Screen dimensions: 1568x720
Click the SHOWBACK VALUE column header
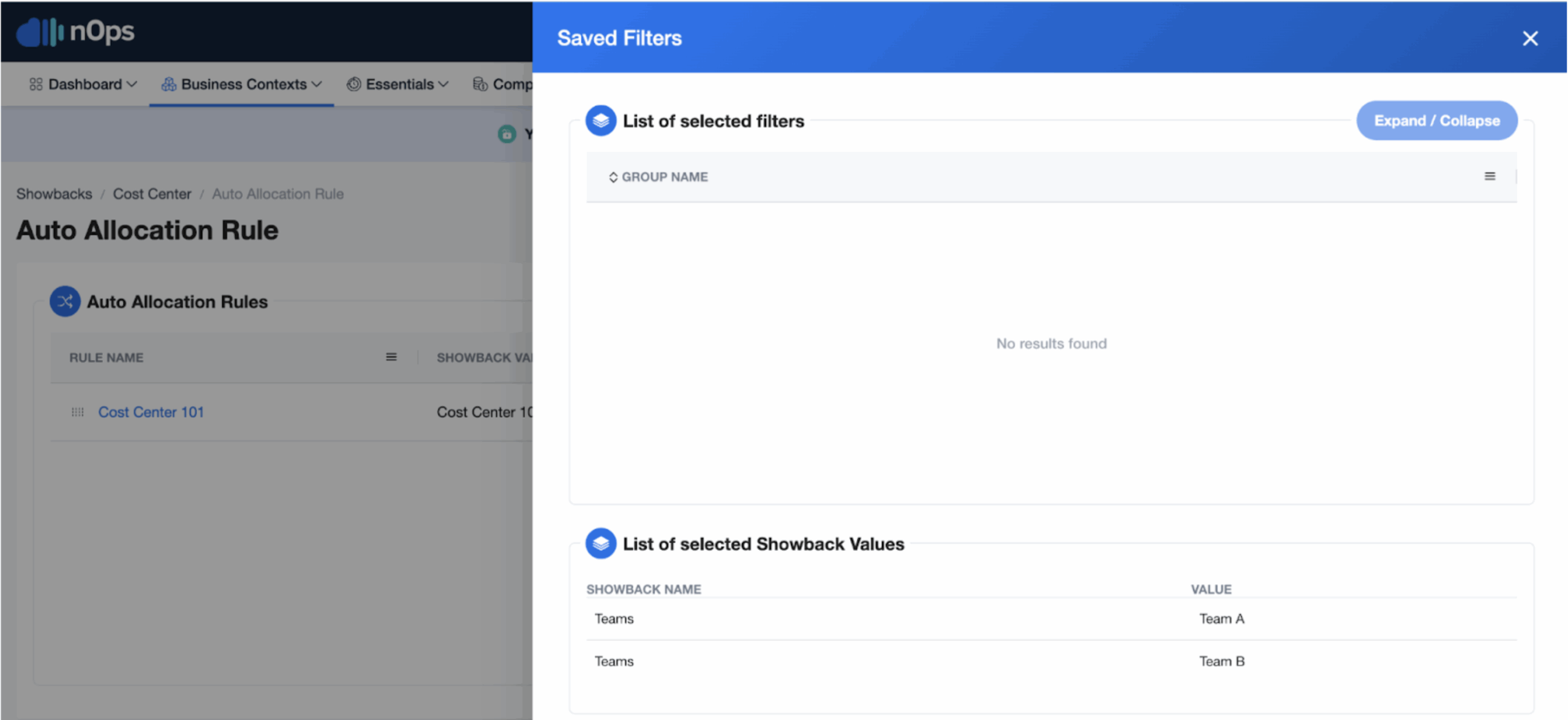pyautogui.click(x=484, y=358)
